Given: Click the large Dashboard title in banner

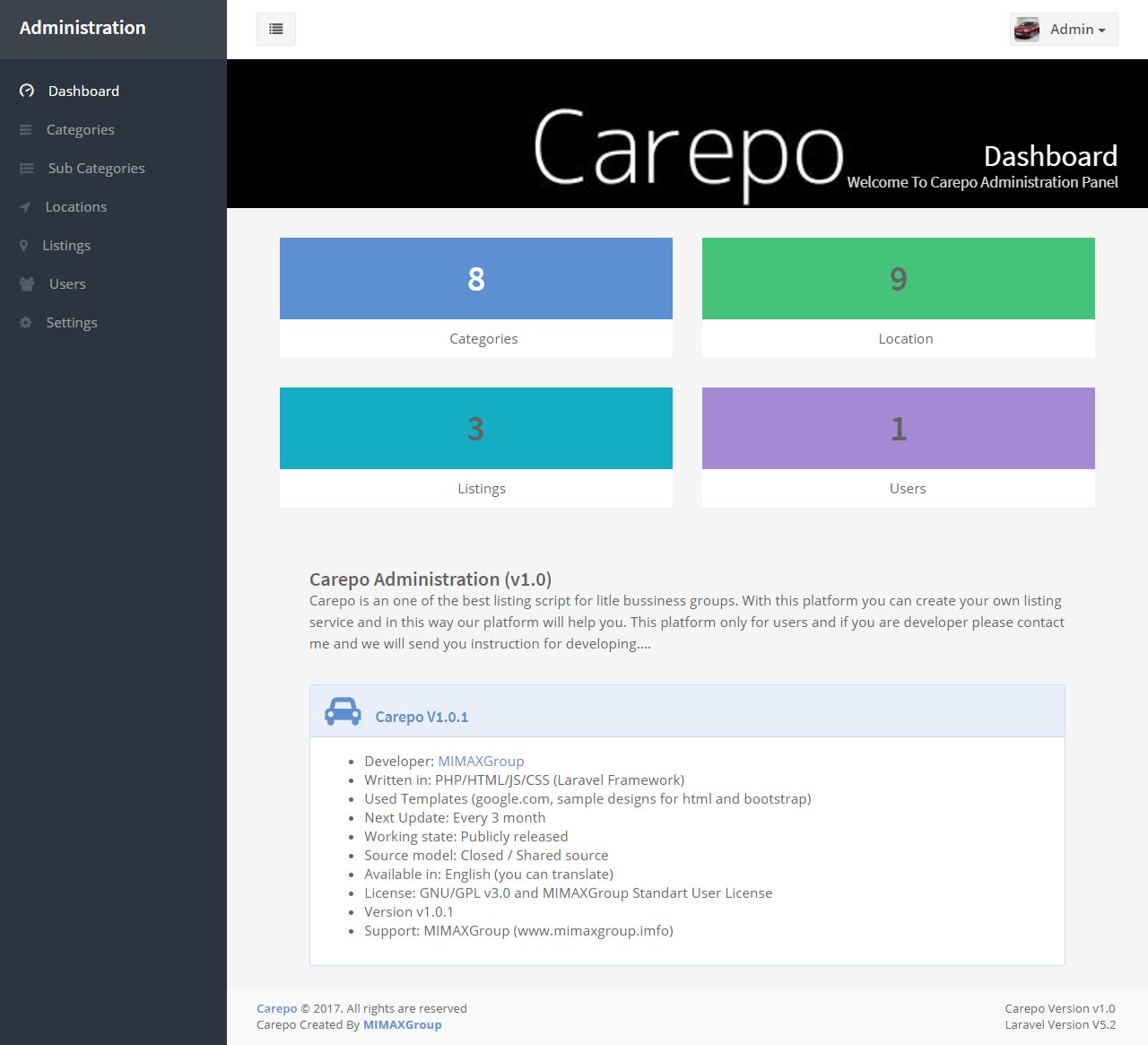Looking at the screenshot, I should [1050, 156].
